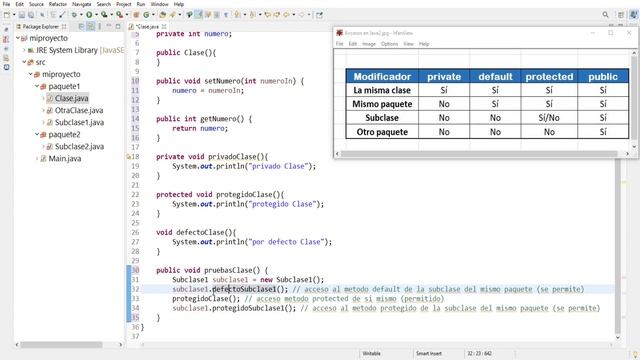Click the Pin Editor icon in the toolbar
The height and width of the screenshot is (360, 640).
319,15
